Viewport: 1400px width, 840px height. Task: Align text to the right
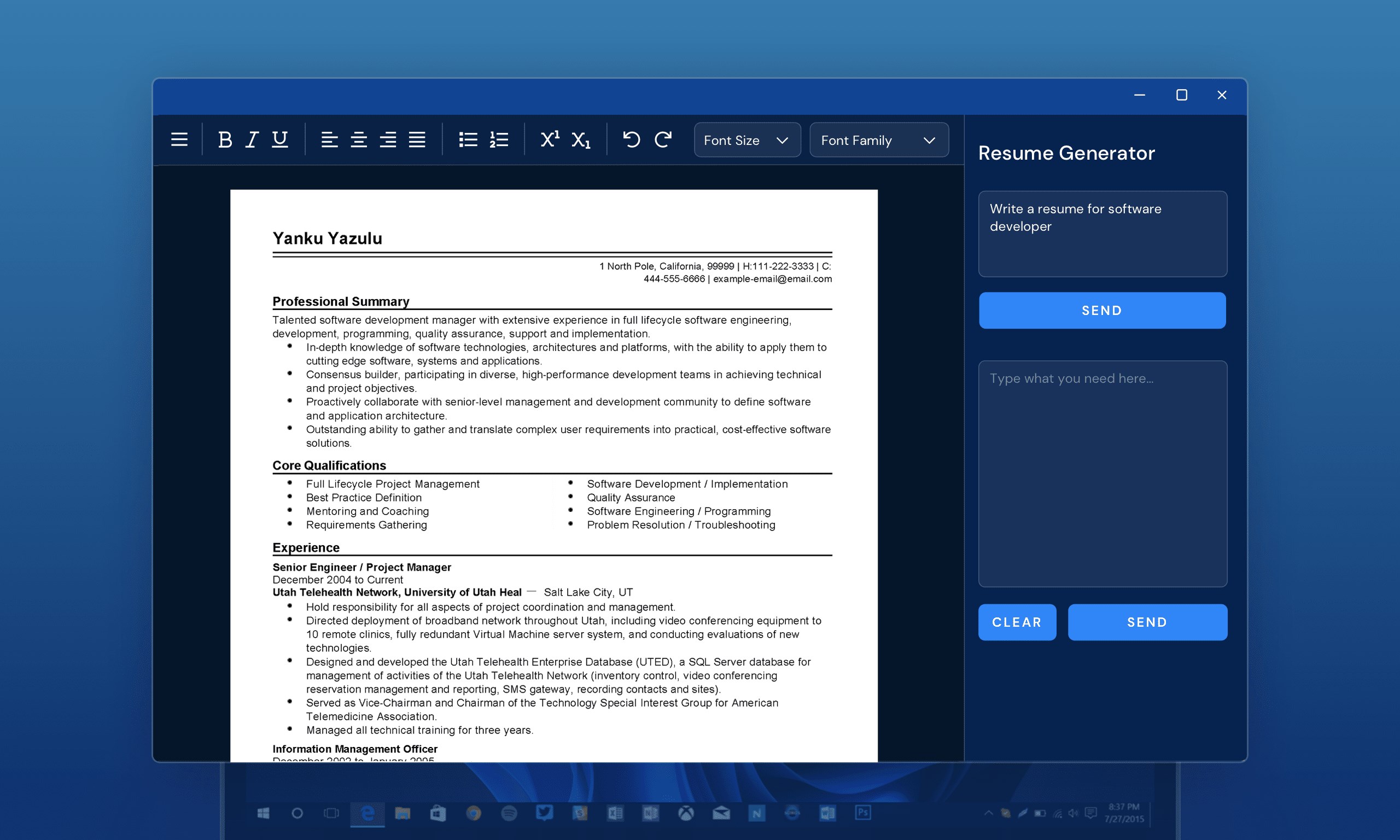(388, 139)
